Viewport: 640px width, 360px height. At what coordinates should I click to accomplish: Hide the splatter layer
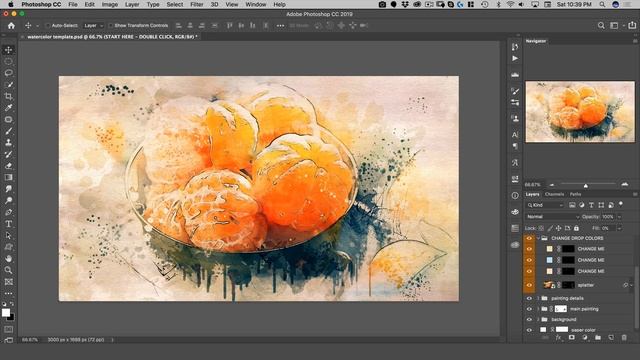(529, 285)
